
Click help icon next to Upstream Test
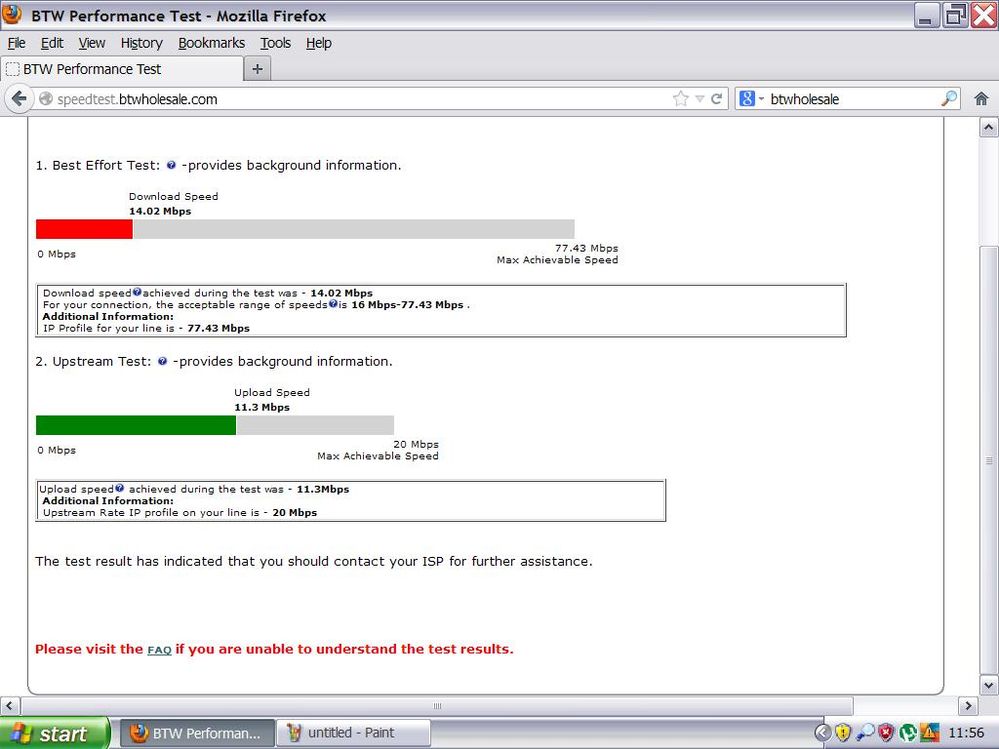(162, 361)
